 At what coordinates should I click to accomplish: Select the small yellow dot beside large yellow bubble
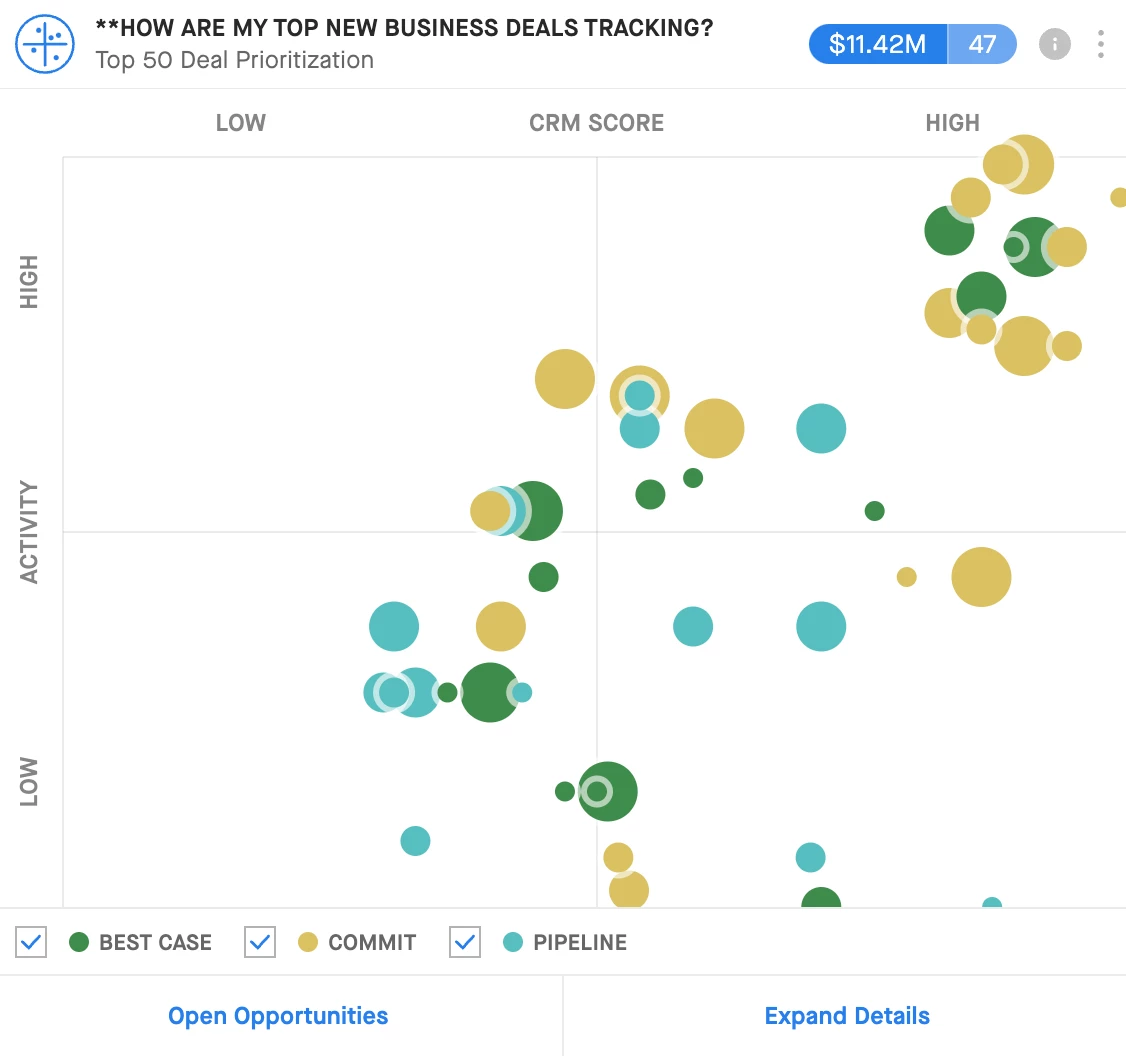point(906,576)
